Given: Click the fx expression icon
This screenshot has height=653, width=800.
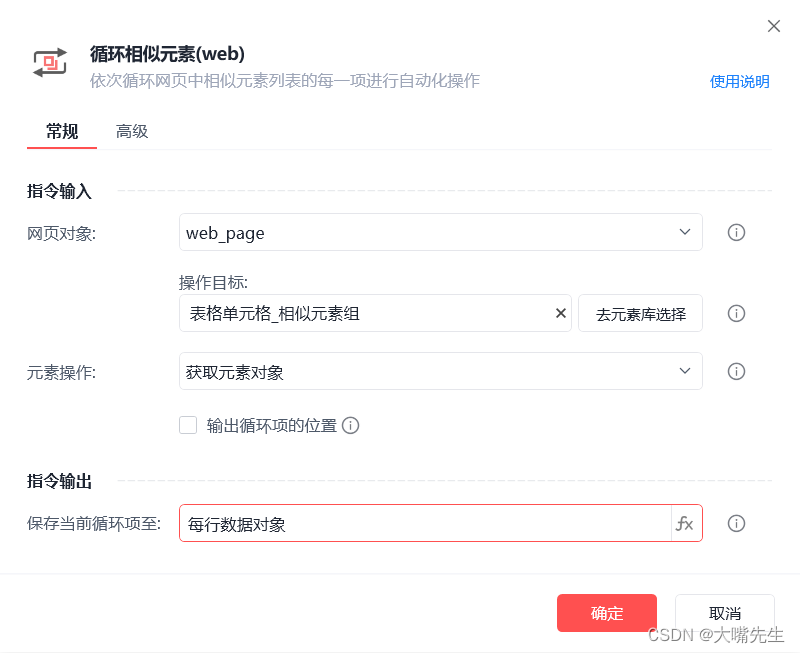Looking at the screenshot, I should point(685,523).
